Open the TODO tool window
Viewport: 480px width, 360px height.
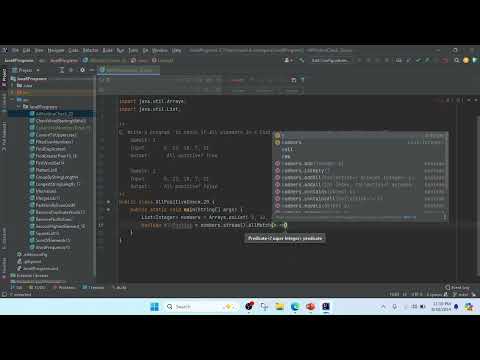(x=37, y=287)
